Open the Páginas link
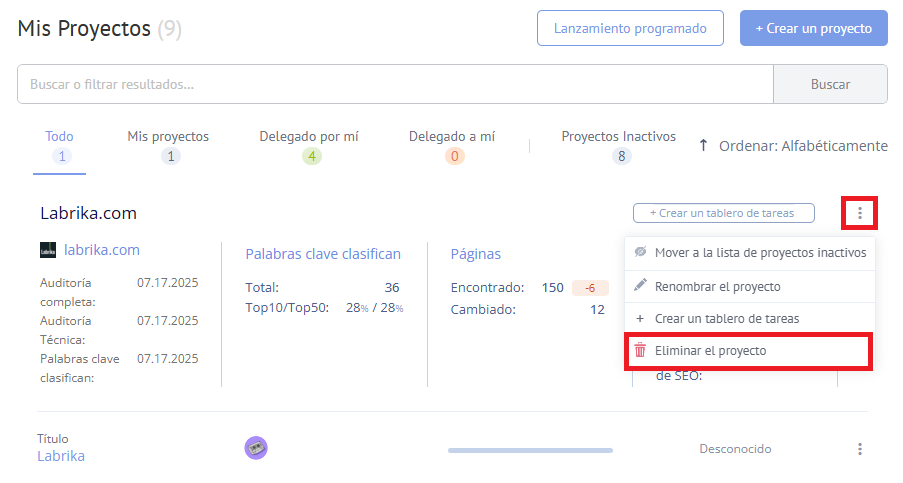The image size is (903, 483). point(476,254)
